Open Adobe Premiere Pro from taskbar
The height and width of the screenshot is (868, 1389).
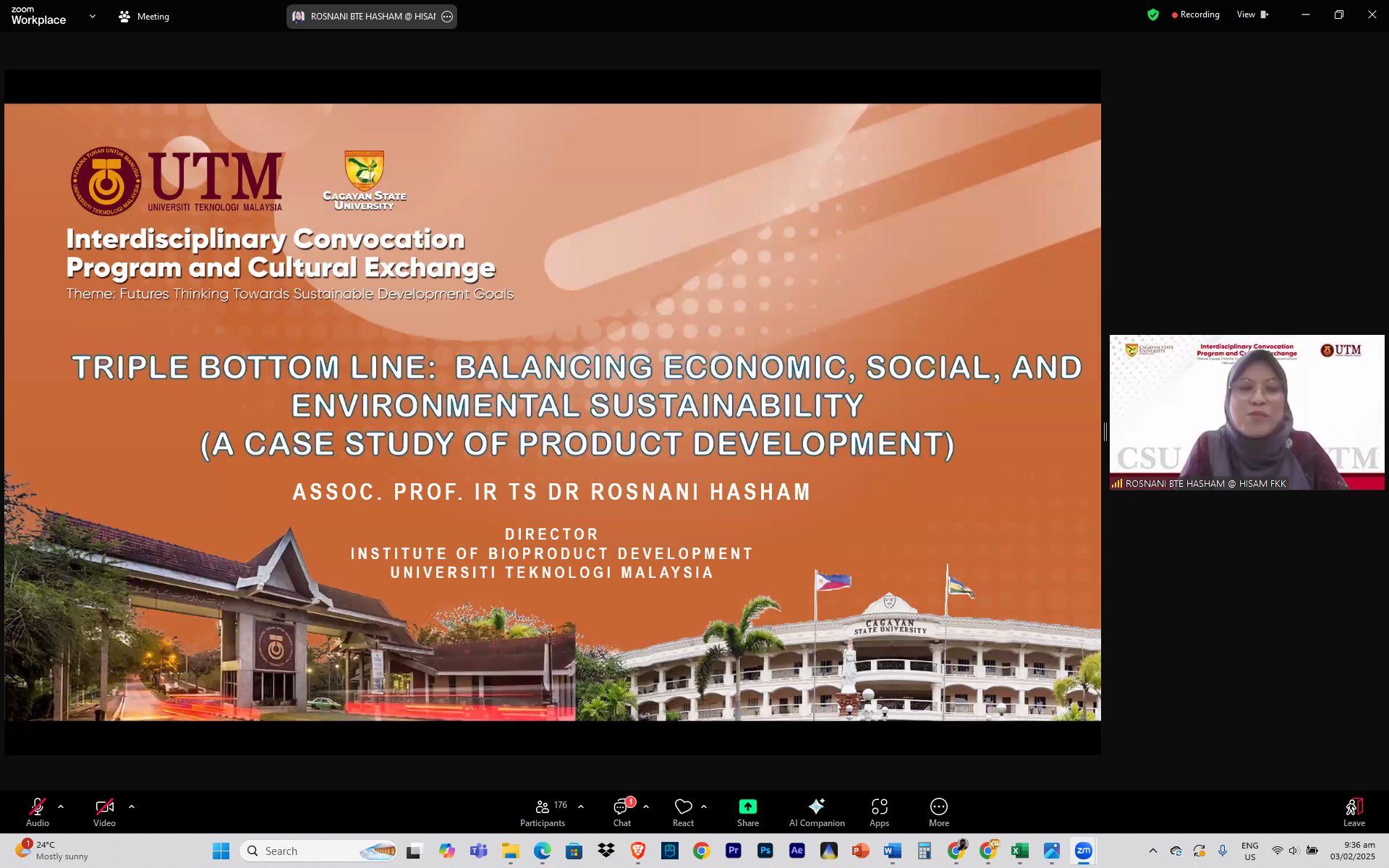click(734, 851)
